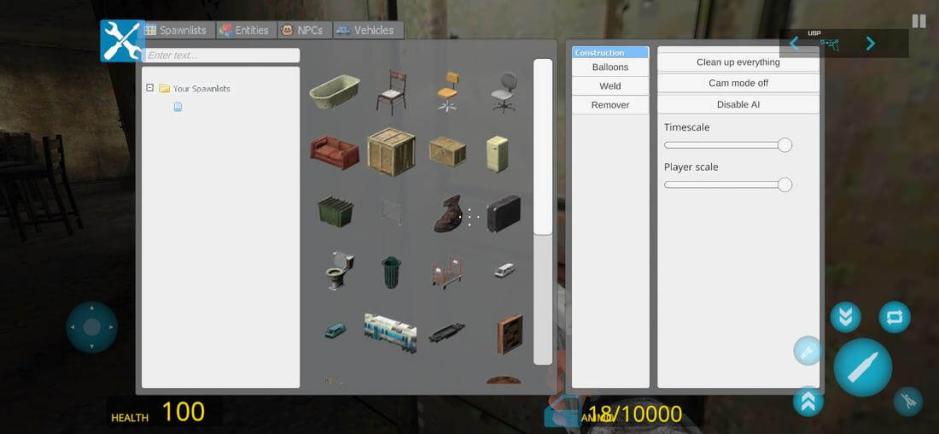The height and width of the screenshot is (434, 939).
Task: Spawn the framed picture prop
Action: pos(510,333)
